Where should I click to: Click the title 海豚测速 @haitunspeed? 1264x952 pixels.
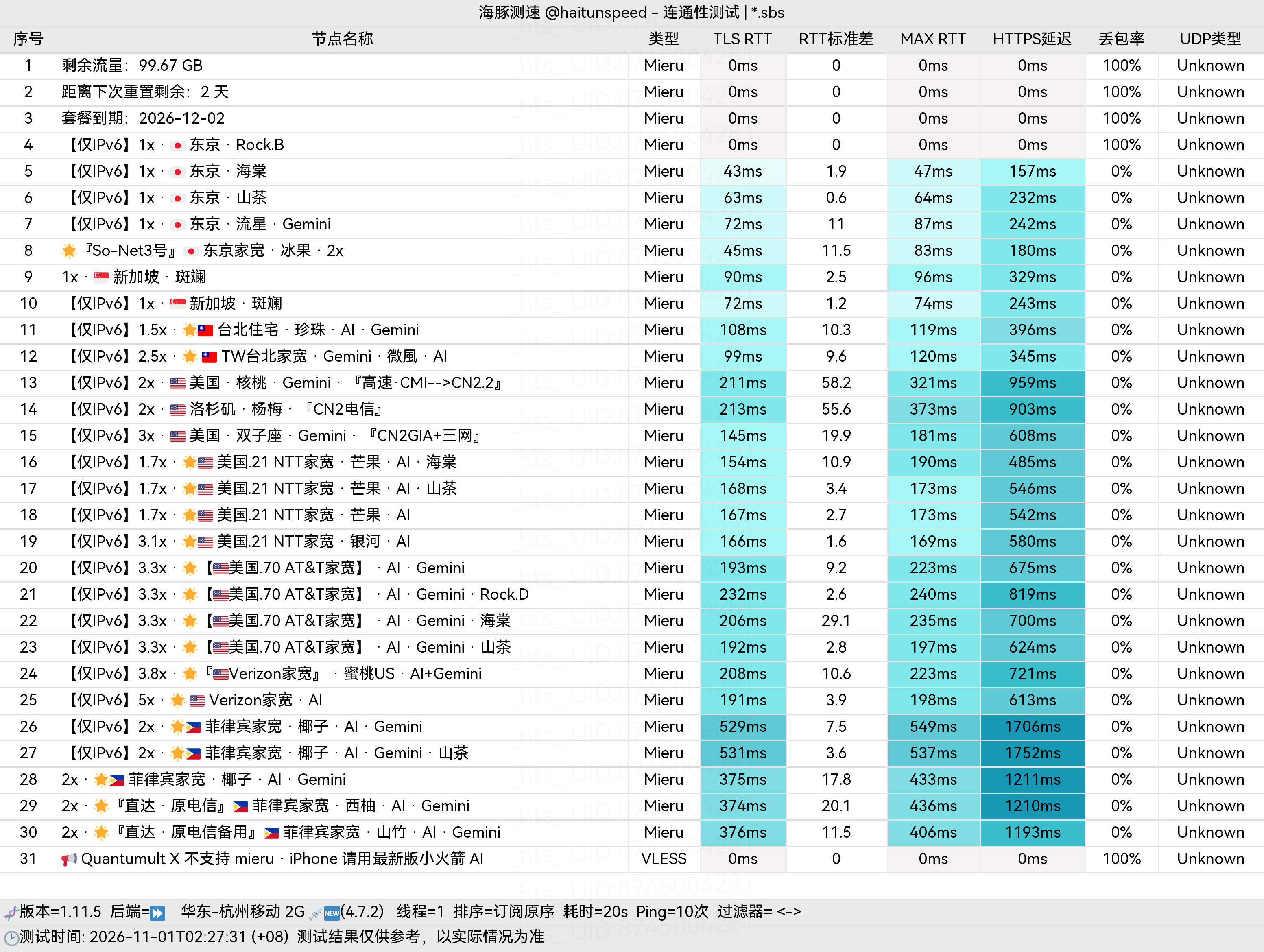point(563,13)
